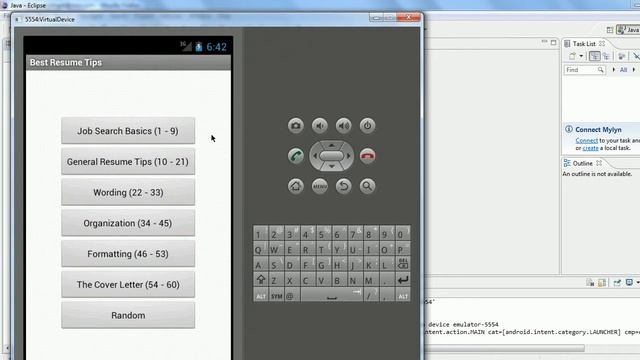This screenshot has width=640, height=360.
Task: Click the D-pad right arrow
Action: (x=349, y=156)
